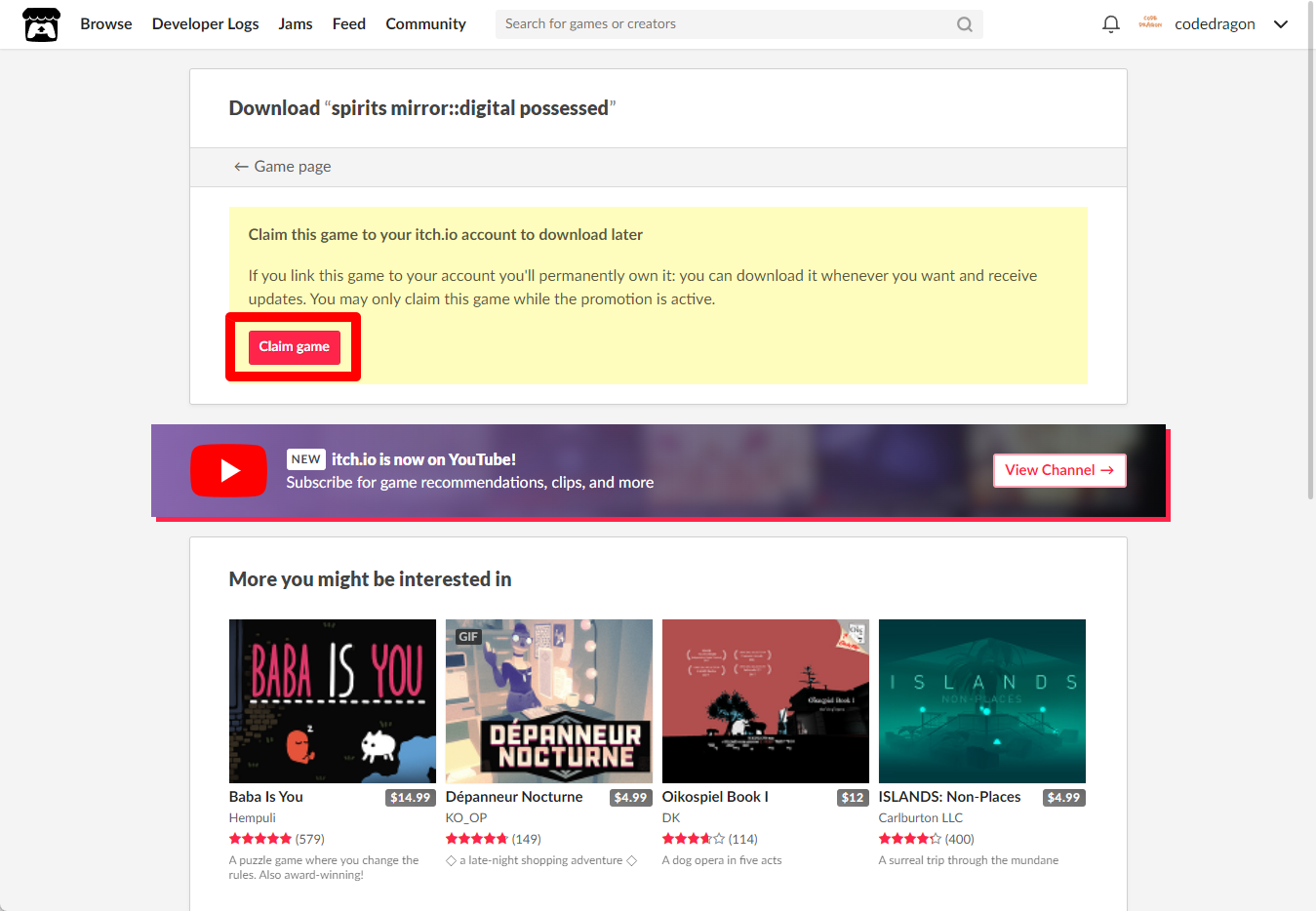This screenshot has height=911, width=1316.
Task: Open the DK developer link
Action: coord(671,818)
